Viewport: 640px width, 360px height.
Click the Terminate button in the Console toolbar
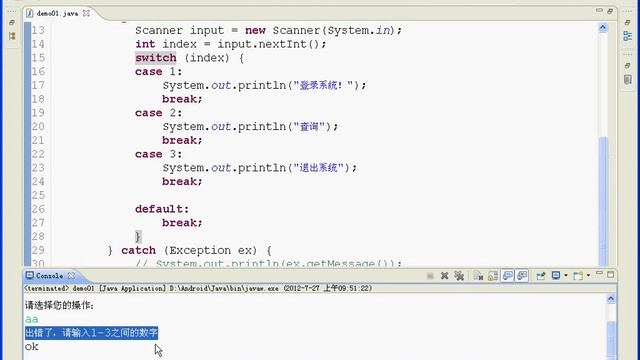click(430, 276)
